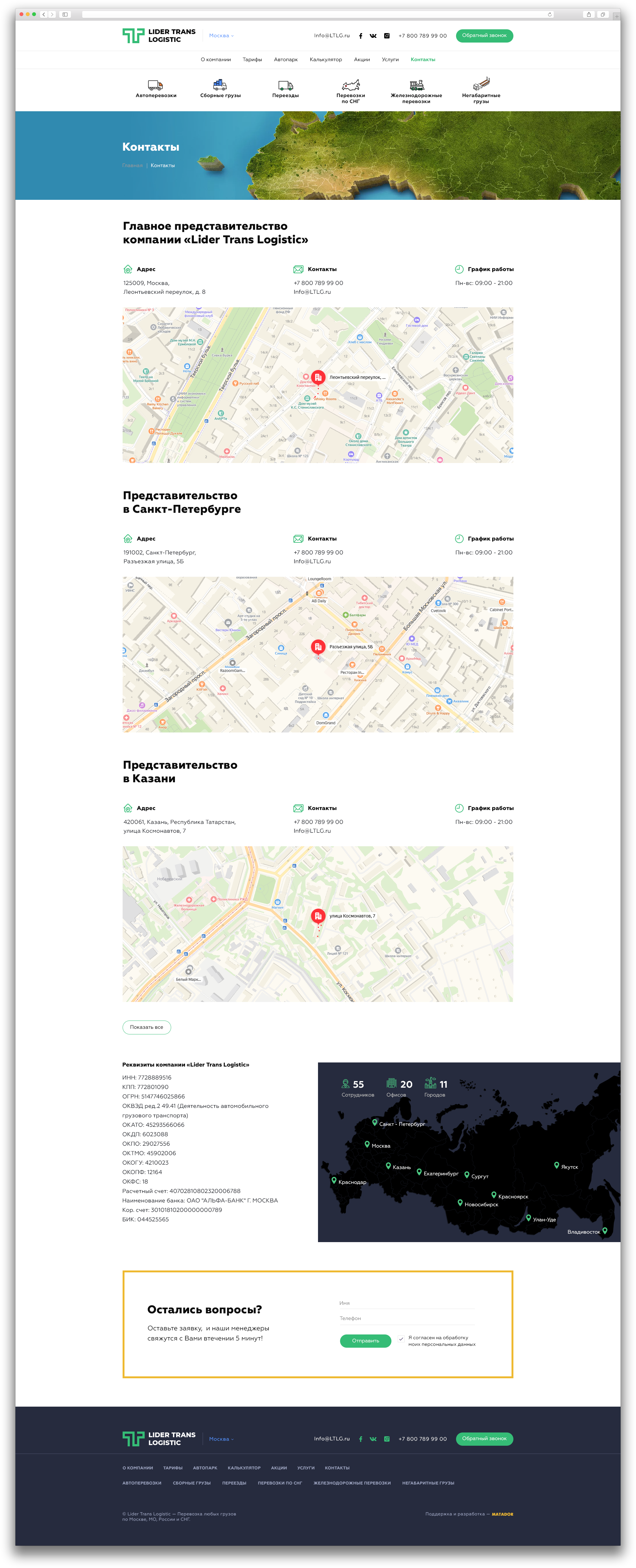Open VK icon in the footer
Screen dimensions: 636x1568
373,1439
